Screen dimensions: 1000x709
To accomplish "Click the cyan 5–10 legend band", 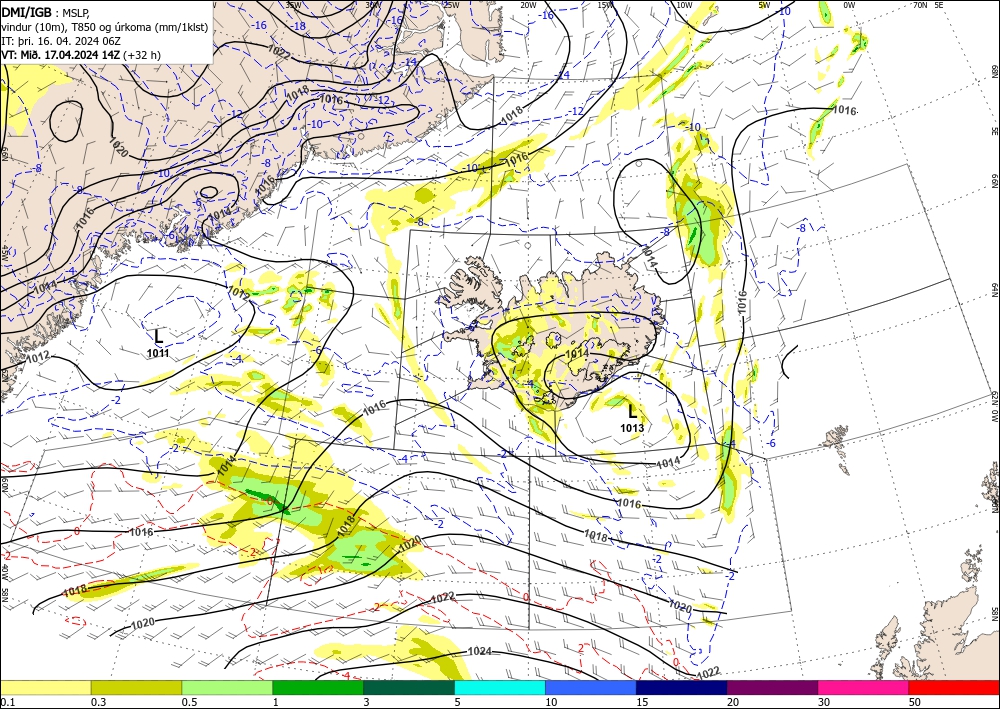I will [500, 687].
